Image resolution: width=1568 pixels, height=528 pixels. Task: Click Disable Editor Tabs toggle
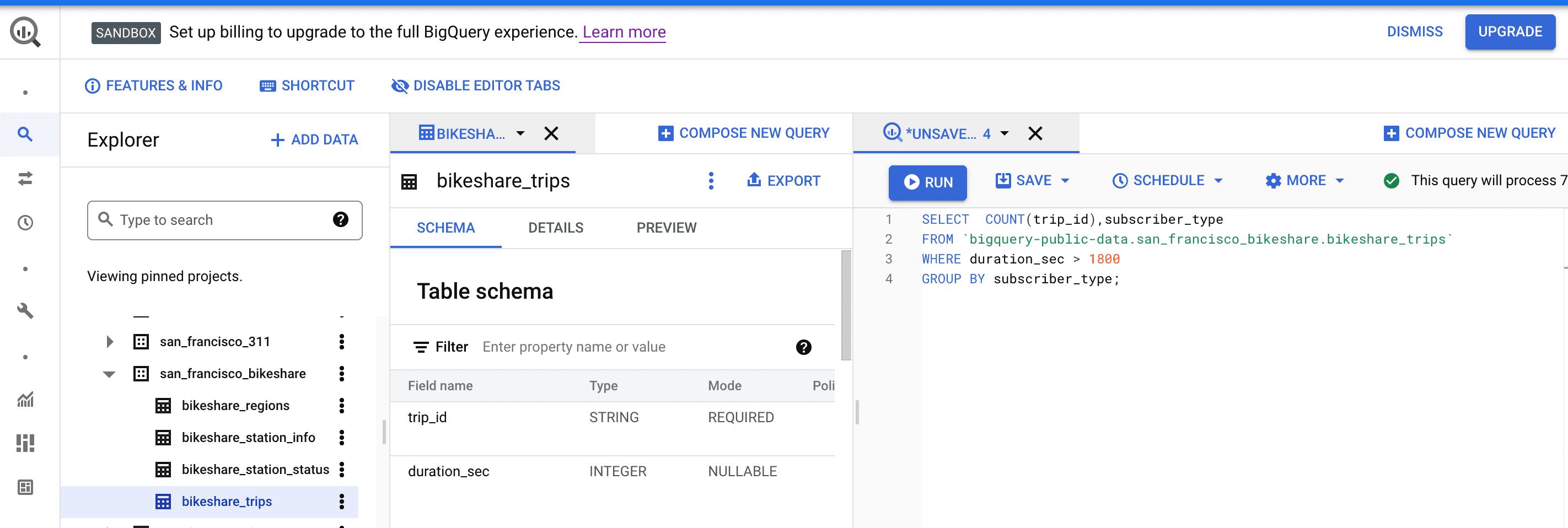pyautogui.click(x=475, y=86)
